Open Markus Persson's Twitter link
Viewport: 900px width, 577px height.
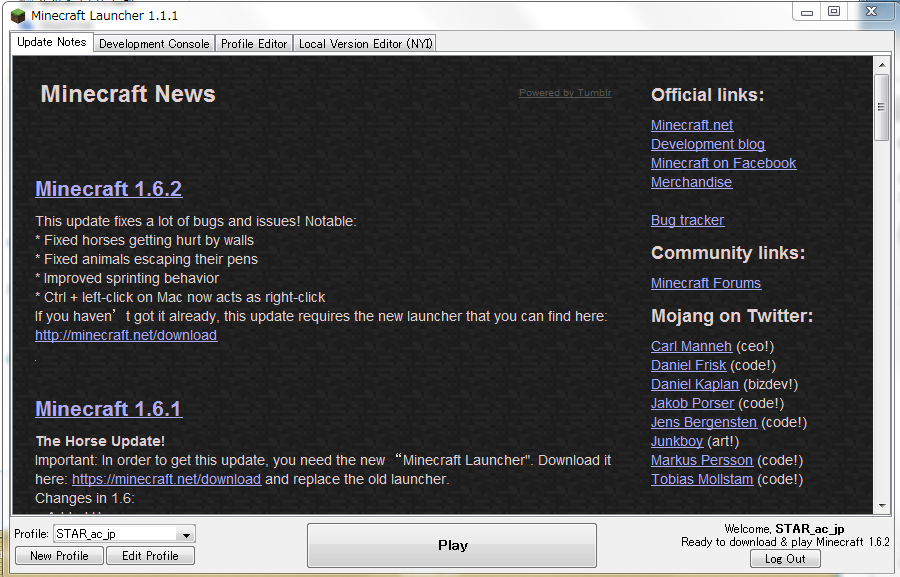point(702,460)
